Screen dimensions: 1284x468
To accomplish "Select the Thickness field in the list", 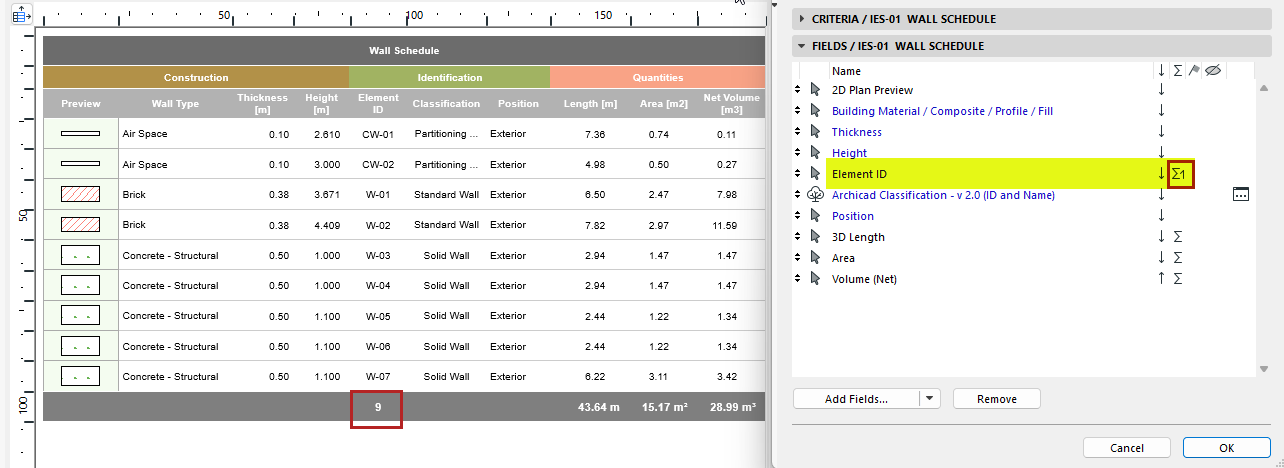I will click(857, 132).
